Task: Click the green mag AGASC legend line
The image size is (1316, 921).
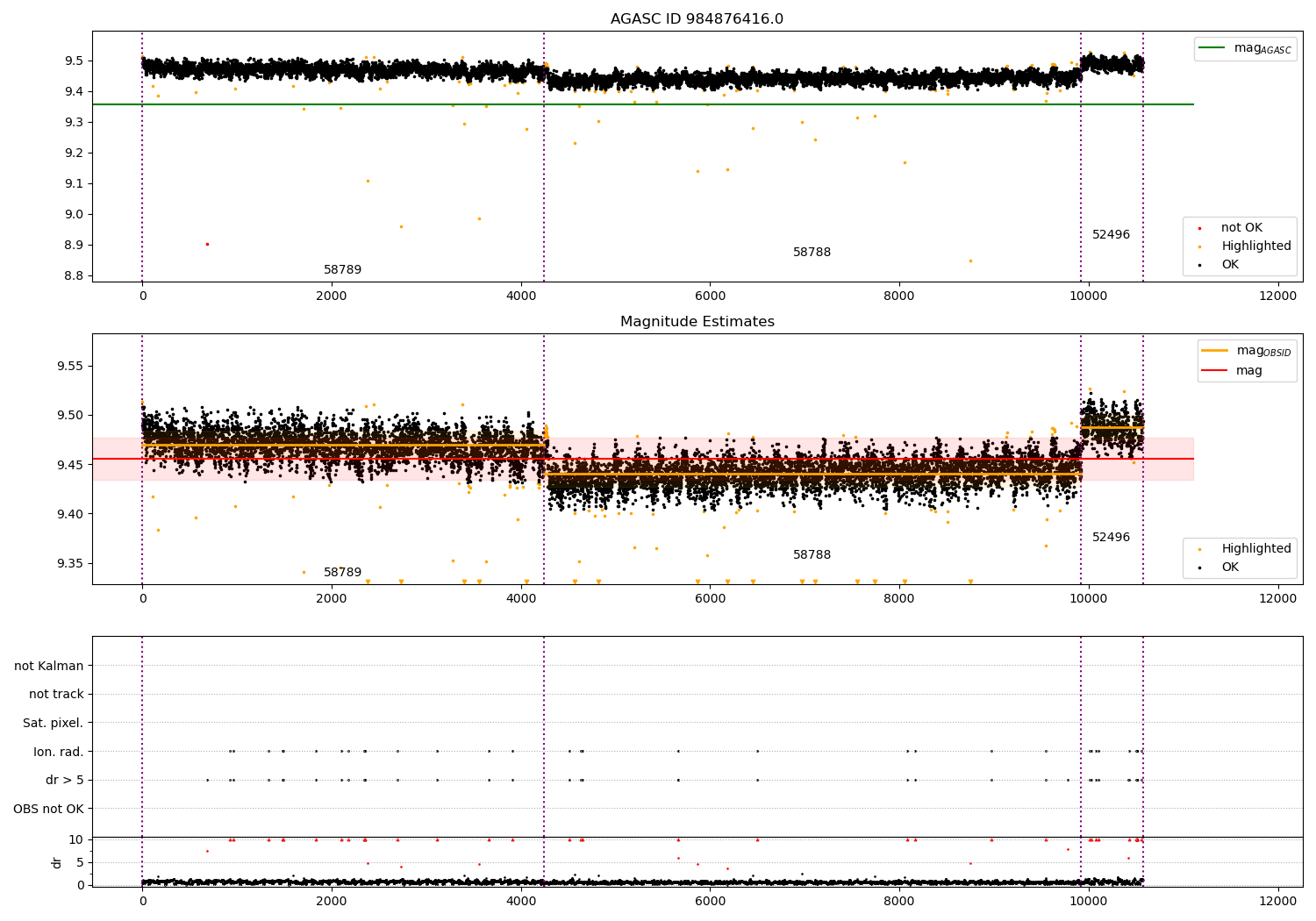Action: pos(1212,48)
